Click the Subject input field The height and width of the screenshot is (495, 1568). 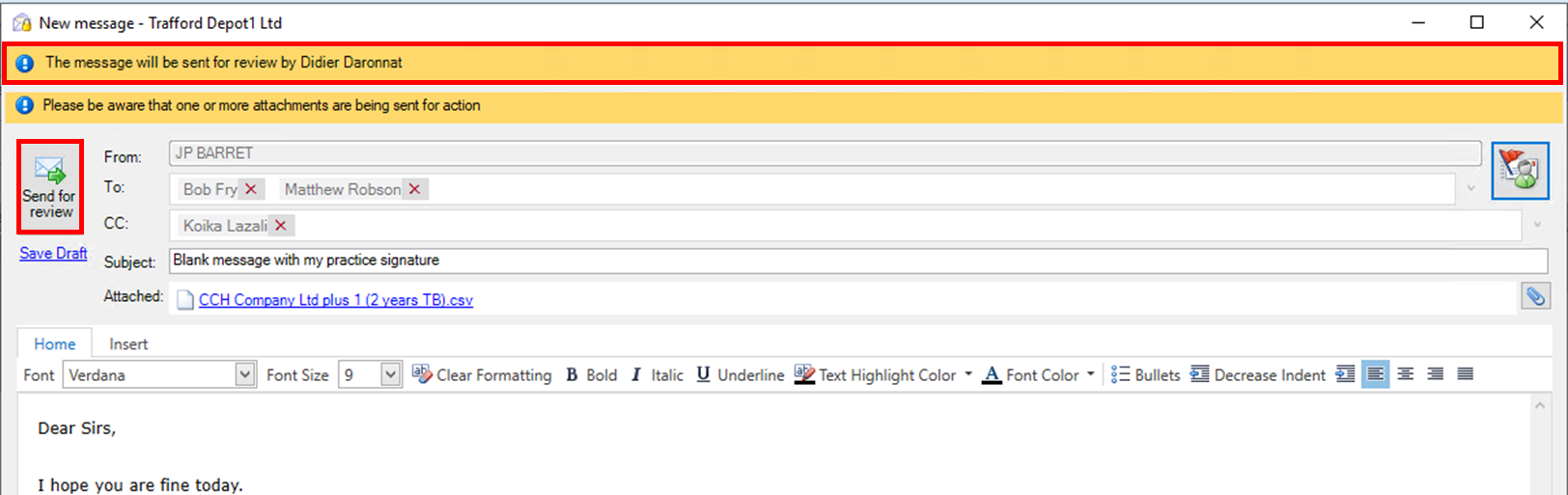coord(858,261)
